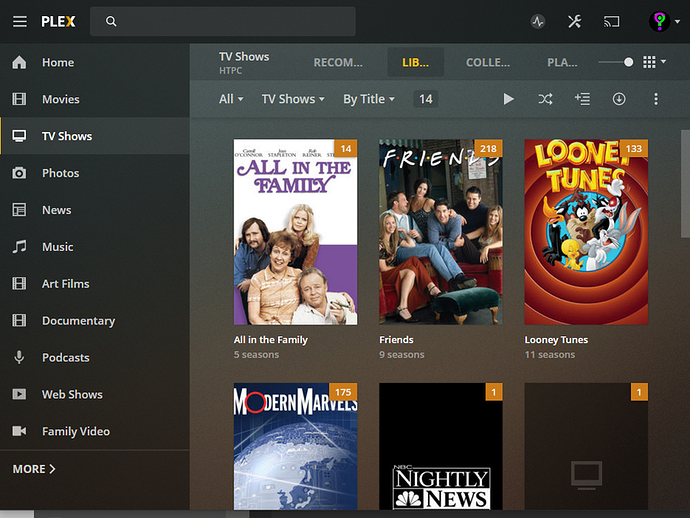Click TV Shows HTPC header title
The height and width of the screenshot is (518, 690).
(244, 62)
